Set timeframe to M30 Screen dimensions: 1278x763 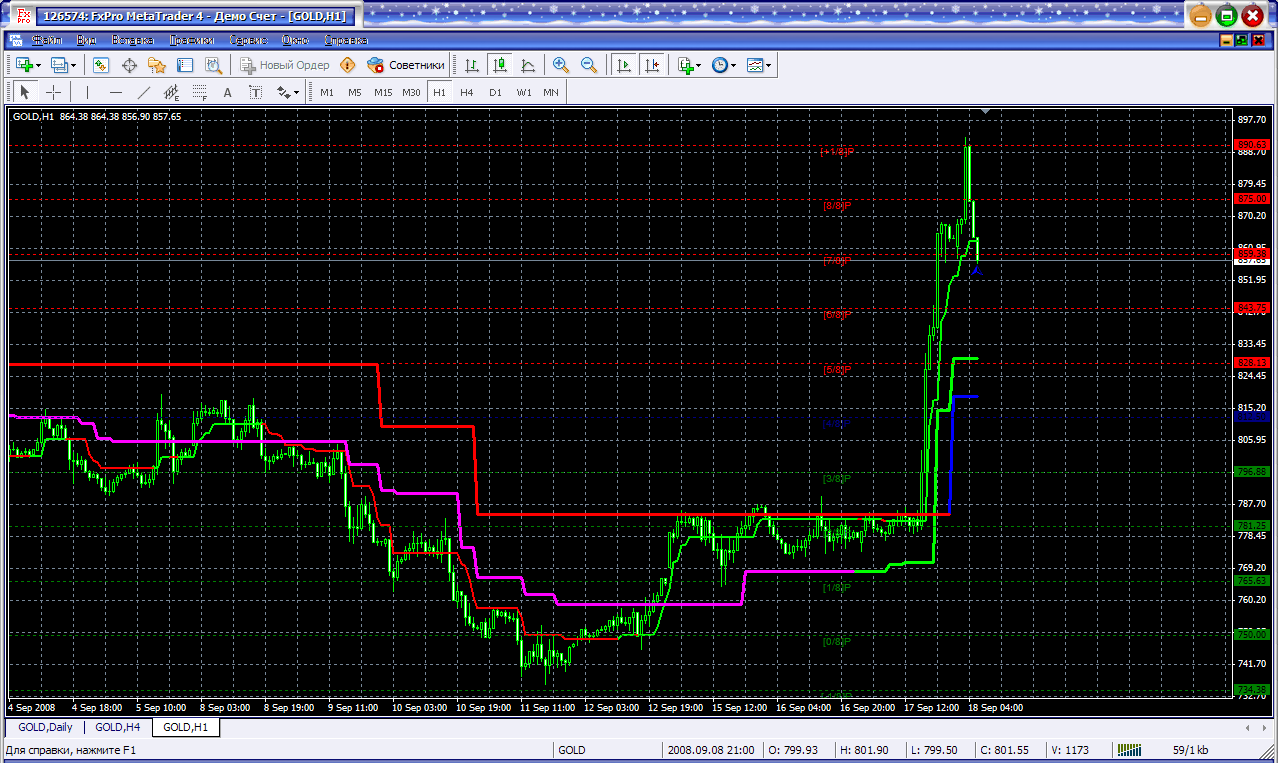tap(411, 92)
